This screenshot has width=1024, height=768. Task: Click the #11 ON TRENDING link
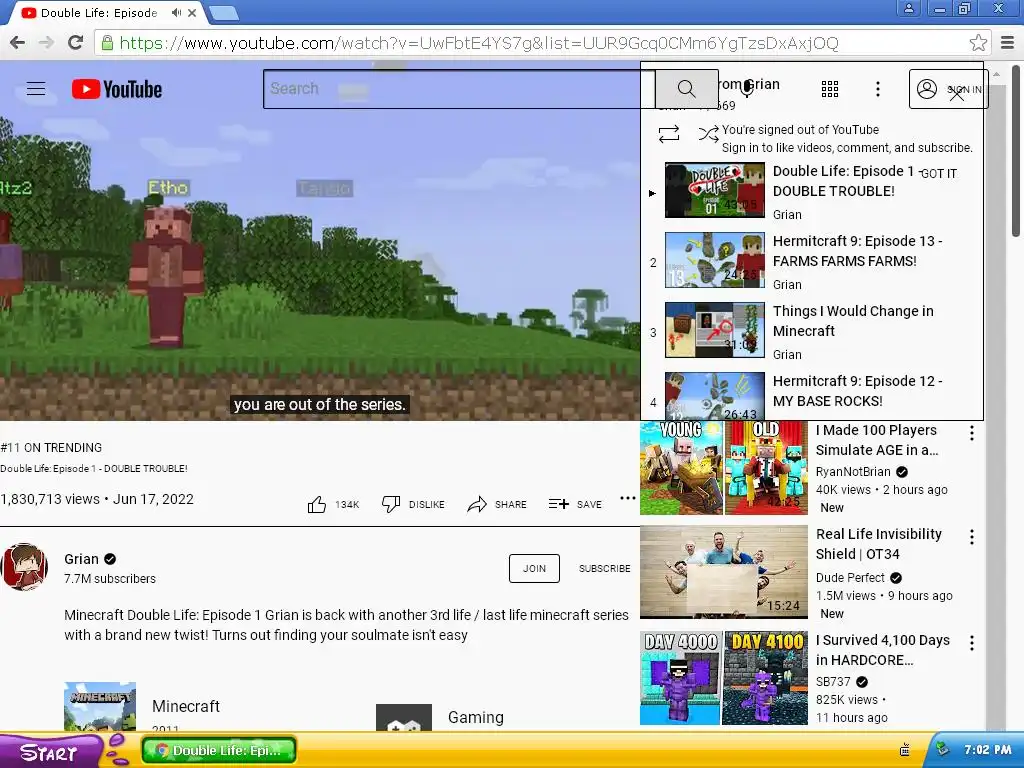point(51,447)
